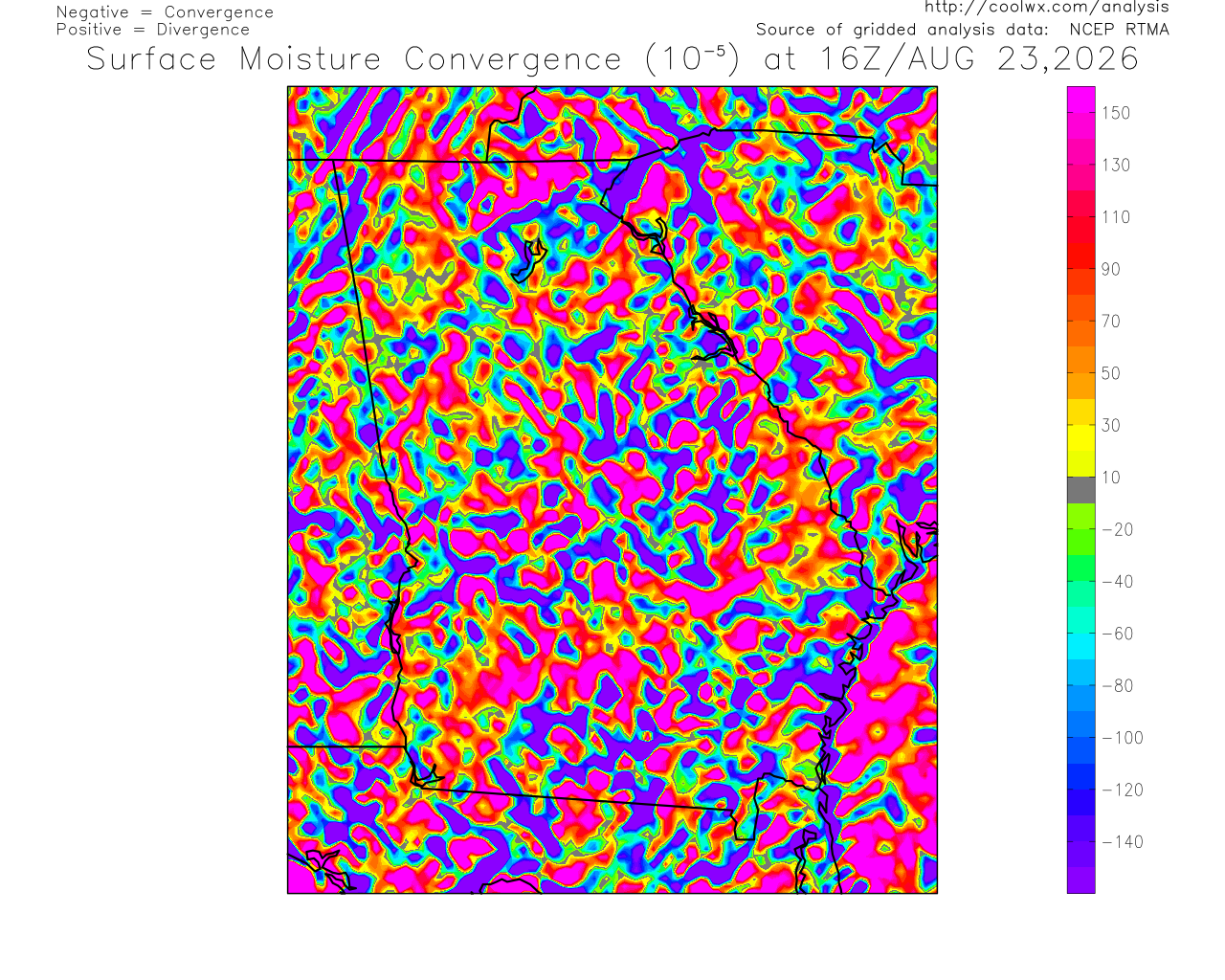
Task: Click the -120 tick label on colorbar
Action: coord(1123,791)
